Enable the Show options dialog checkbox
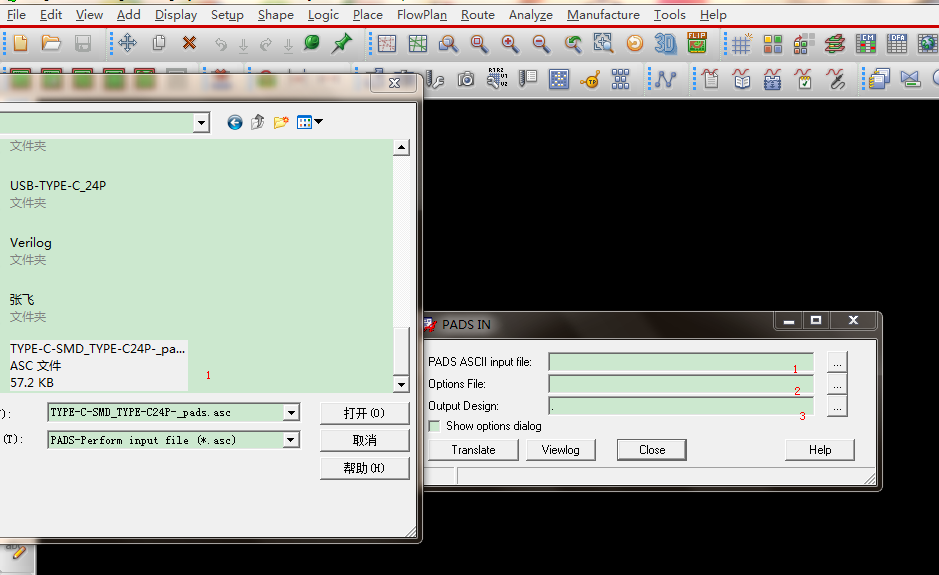The height and width of the screenshot is (575, 939). (435, 426)
